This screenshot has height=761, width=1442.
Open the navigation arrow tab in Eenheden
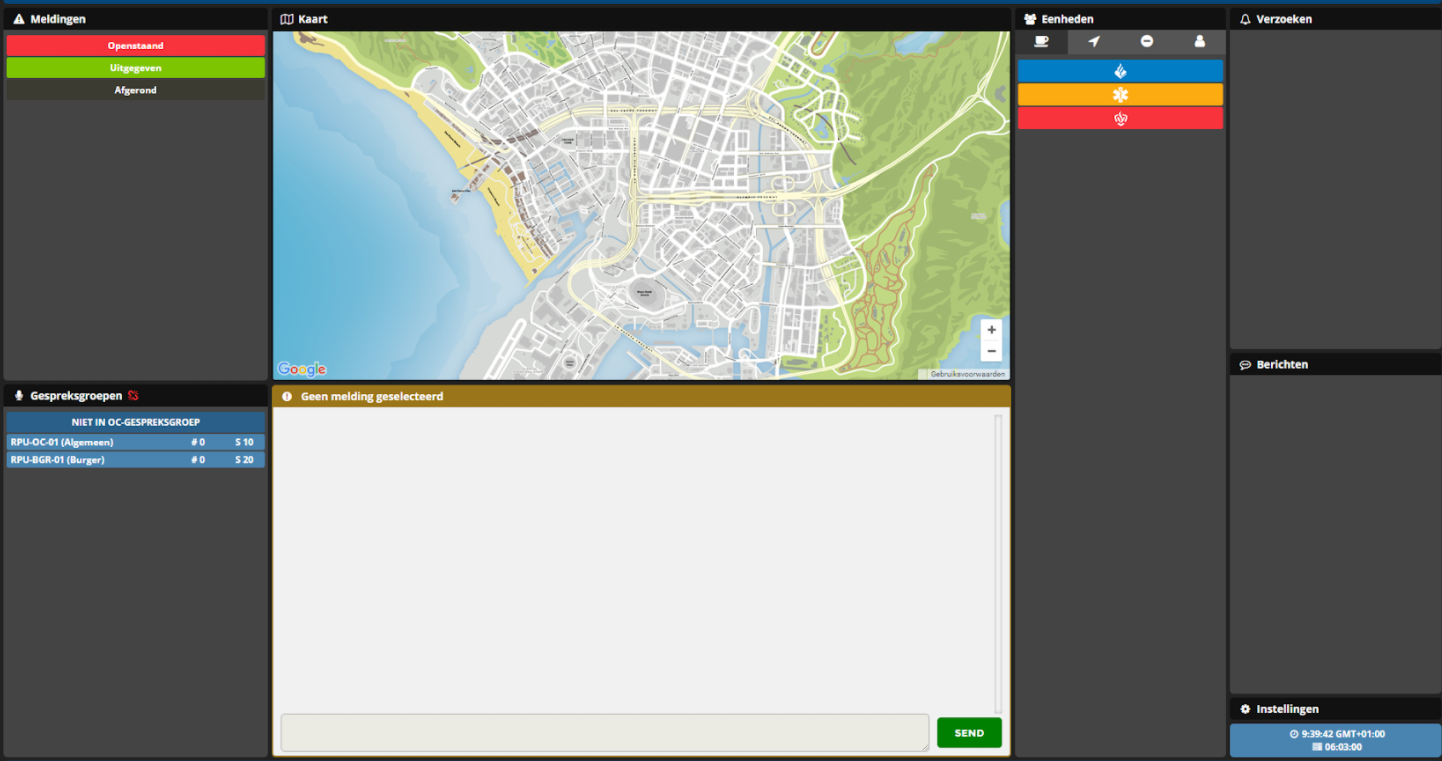tap(1094, 42)
